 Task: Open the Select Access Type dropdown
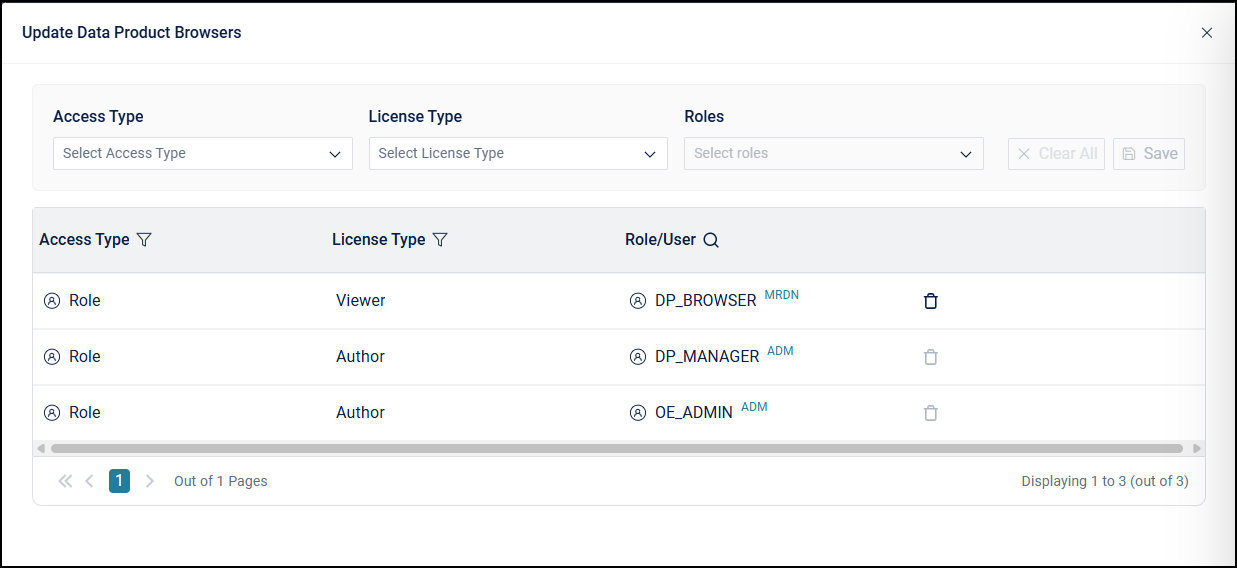click(x=203, y=154)
